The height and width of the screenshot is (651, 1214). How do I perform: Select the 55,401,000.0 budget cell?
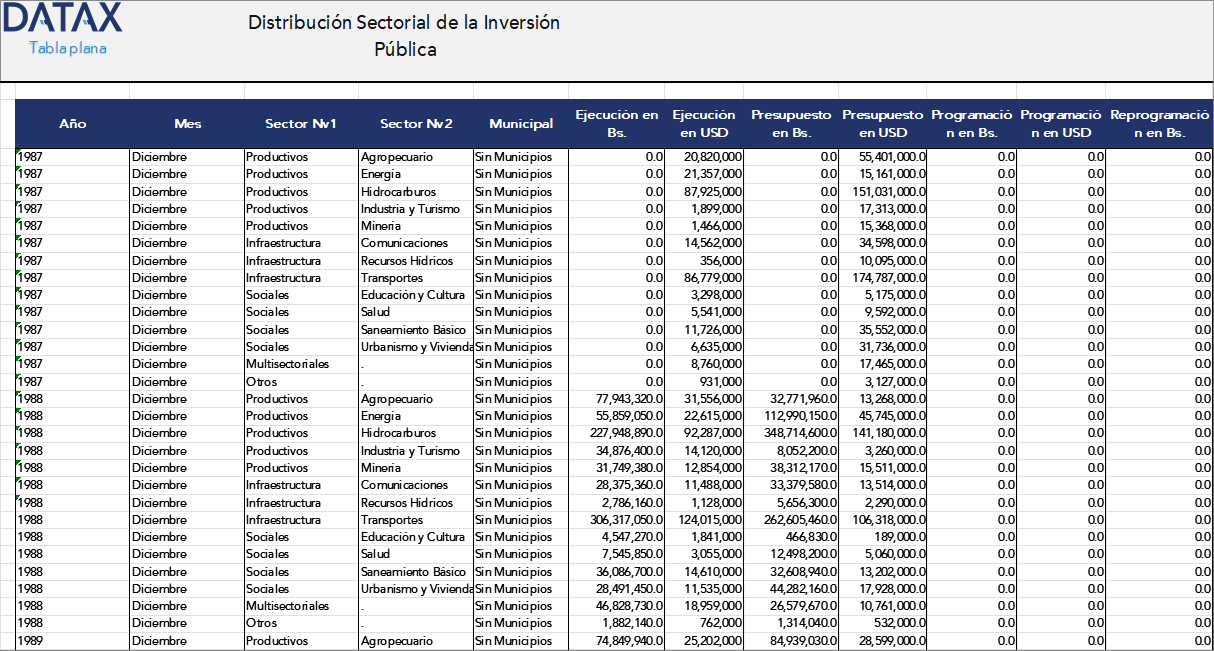[883, 157]
